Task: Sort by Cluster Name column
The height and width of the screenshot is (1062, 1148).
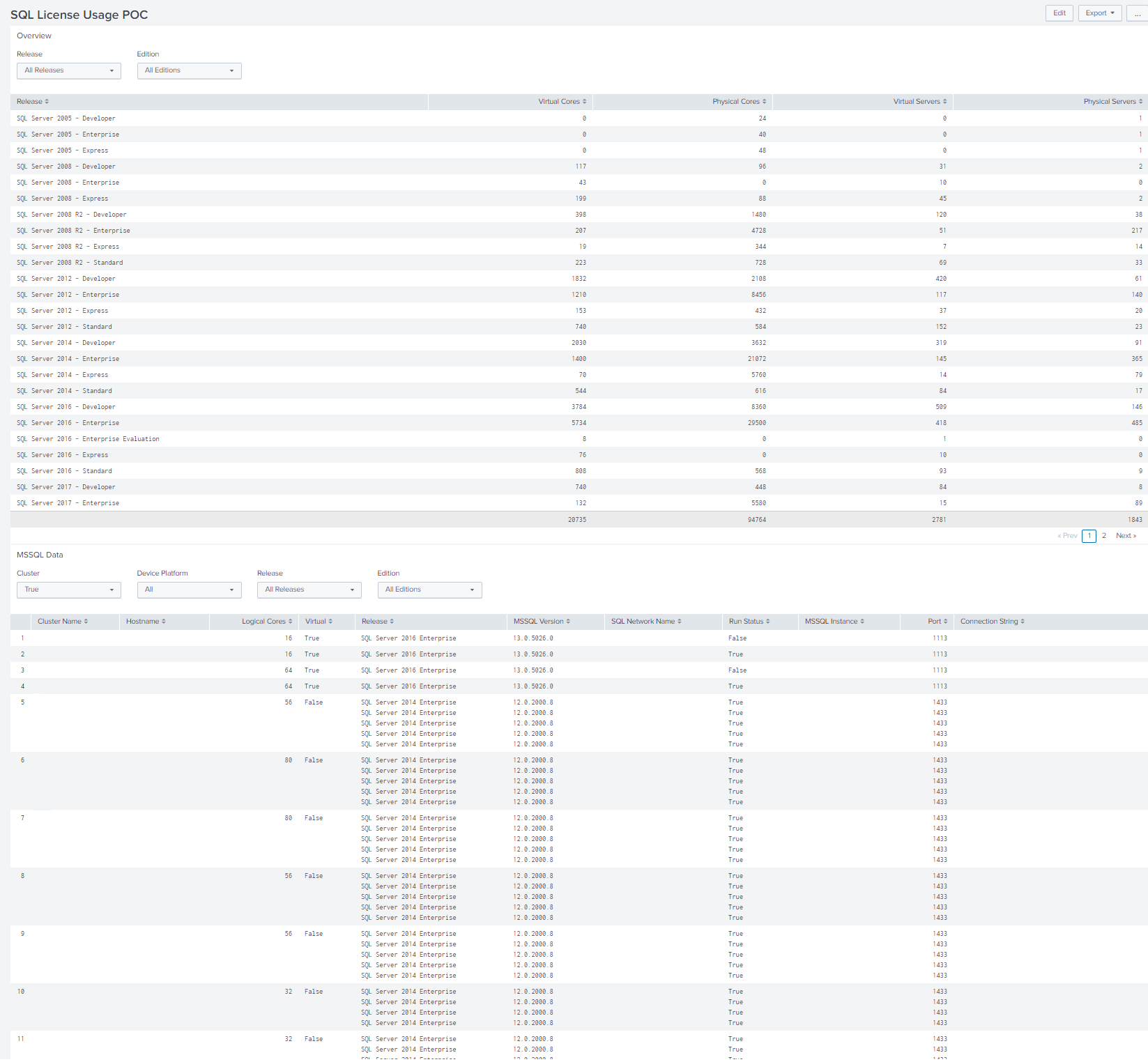Action: (63, 622)
